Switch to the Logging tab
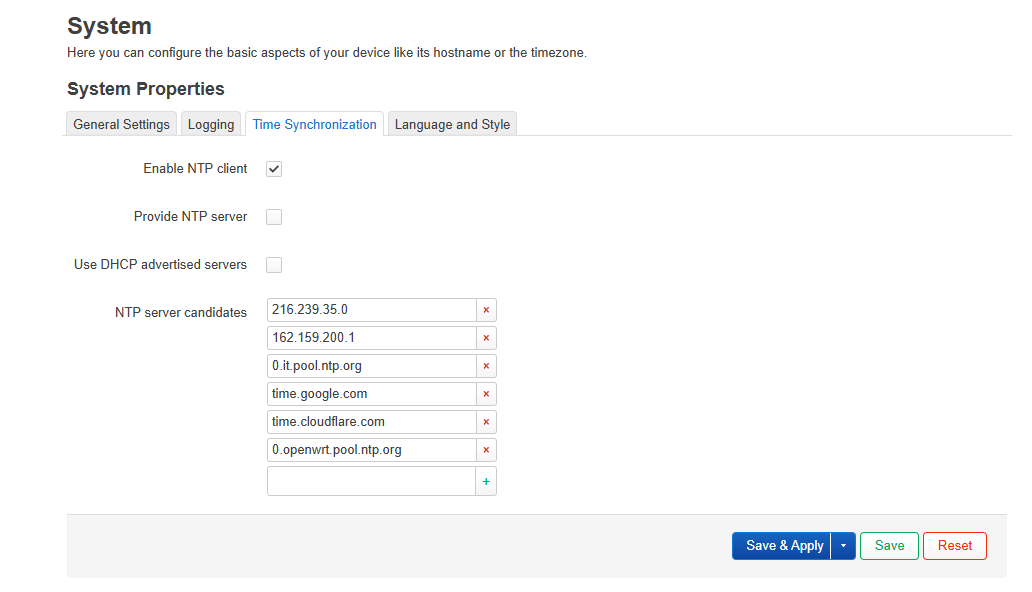 click(x=211, y=125)
